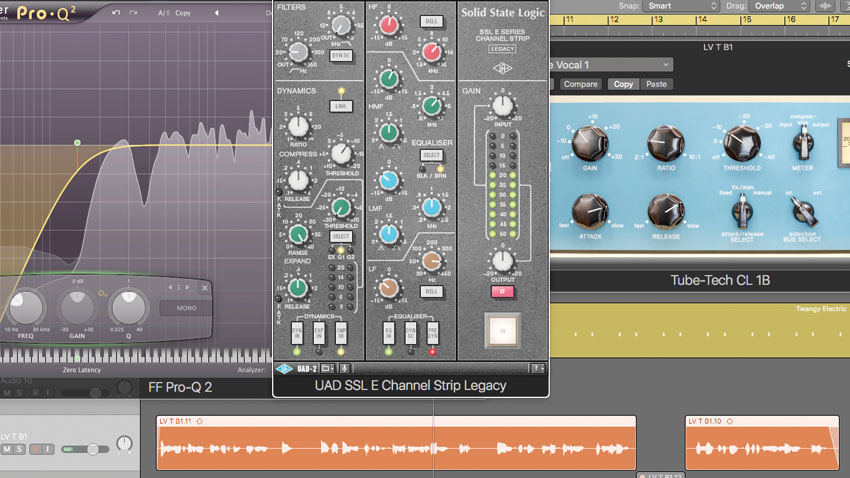Open the Snap mode dropdown
Screen dimensions: 850x478
[681, 6]
